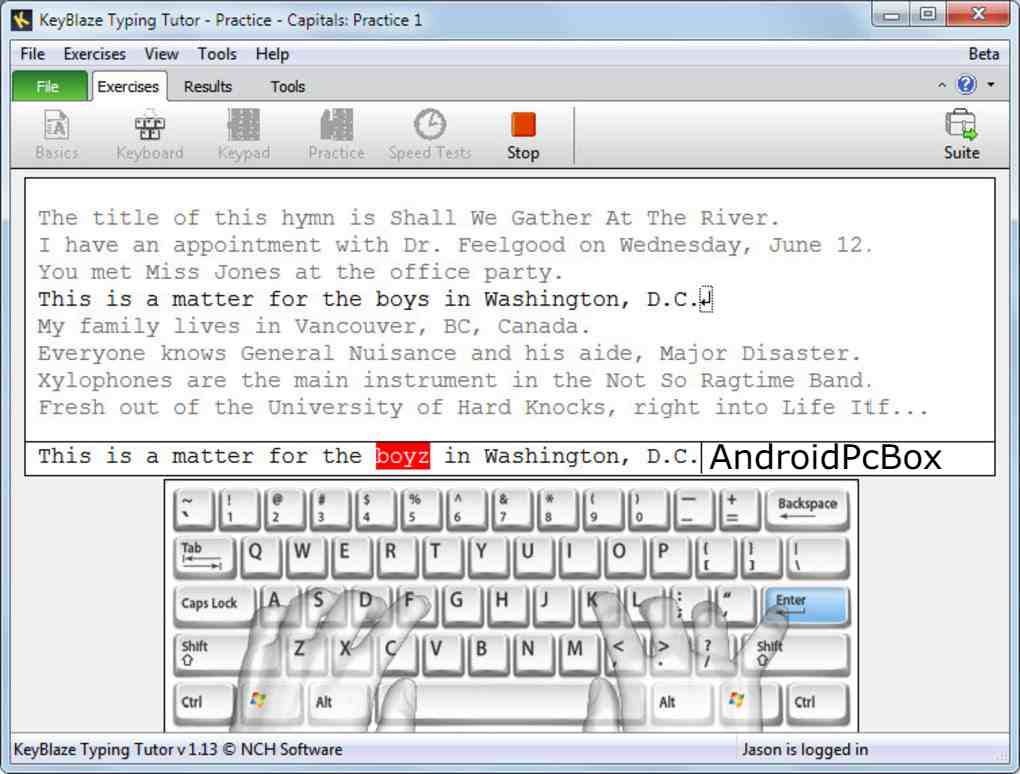Click the right Alt key
The width and height of the screenshot is (1020, 774).
683,703
